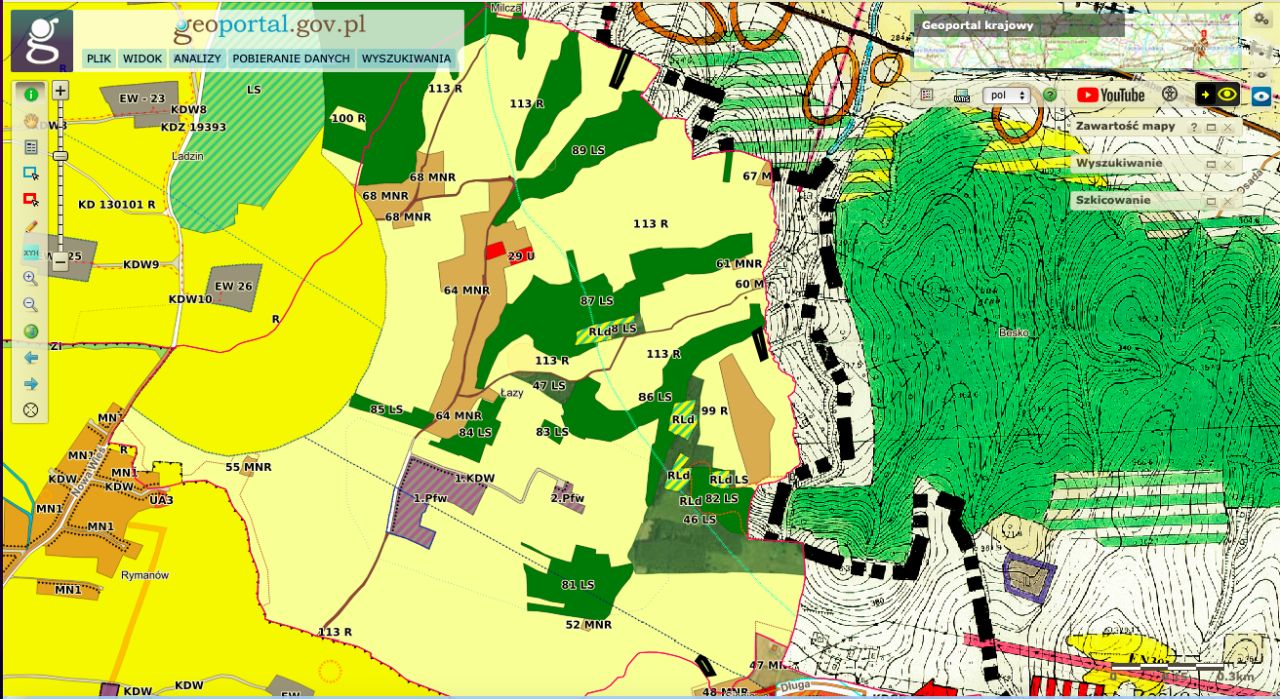Open the 'pol' language dropdown
The width and height of the screenshot is (1280, 699).
point(1005,95)
